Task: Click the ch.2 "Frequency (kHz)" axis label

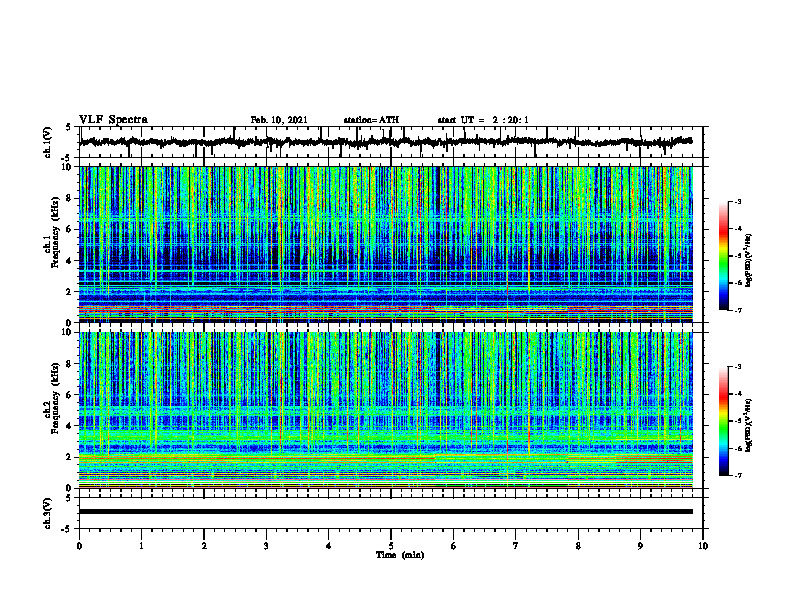Action: click(55, 398)
